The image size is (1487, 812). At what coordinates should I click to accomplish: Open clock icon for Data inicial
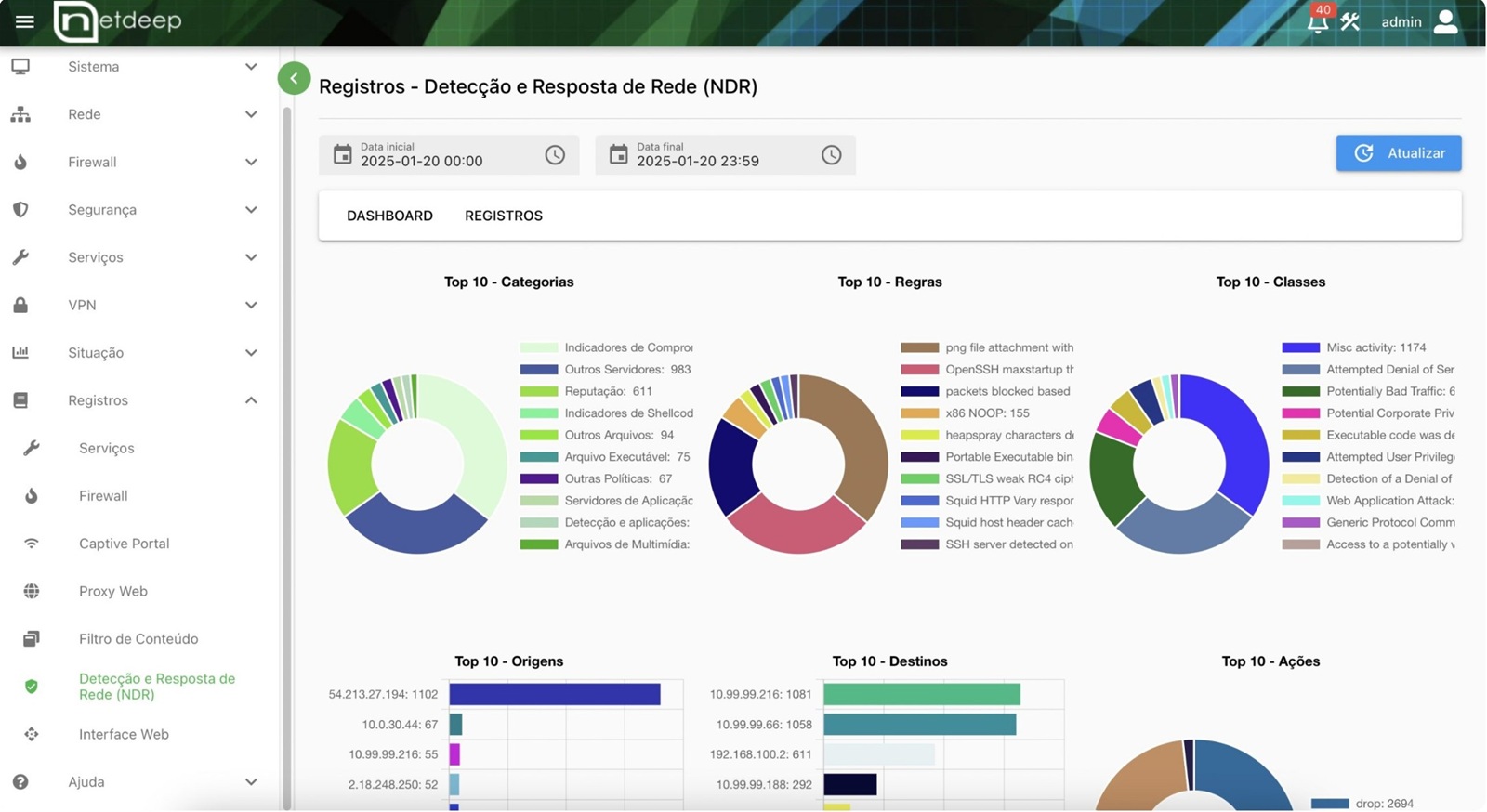click(555, 155)
